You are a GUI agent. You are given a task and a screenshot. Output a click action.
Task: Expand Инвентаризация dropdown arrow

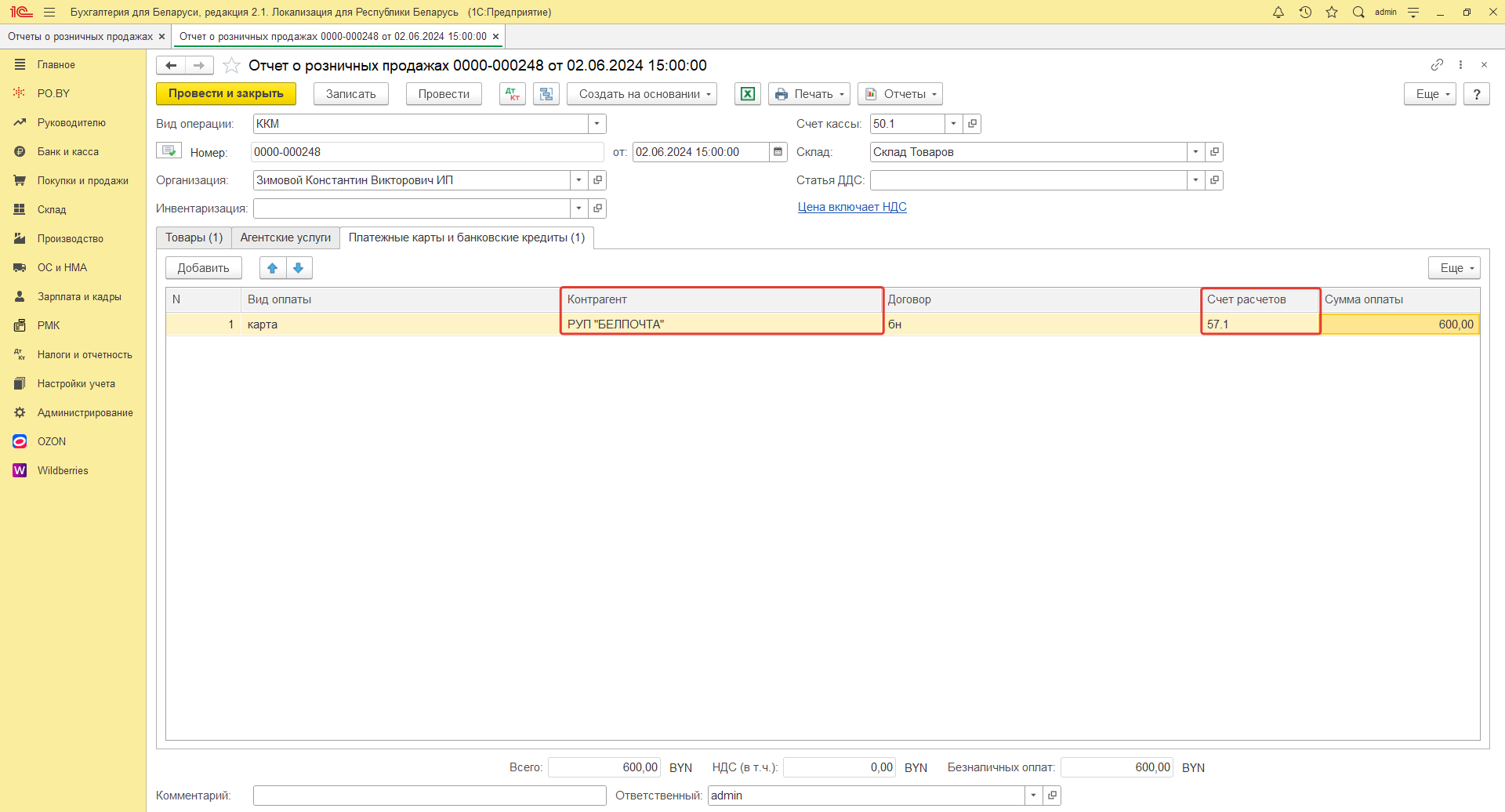click(578, 208)
